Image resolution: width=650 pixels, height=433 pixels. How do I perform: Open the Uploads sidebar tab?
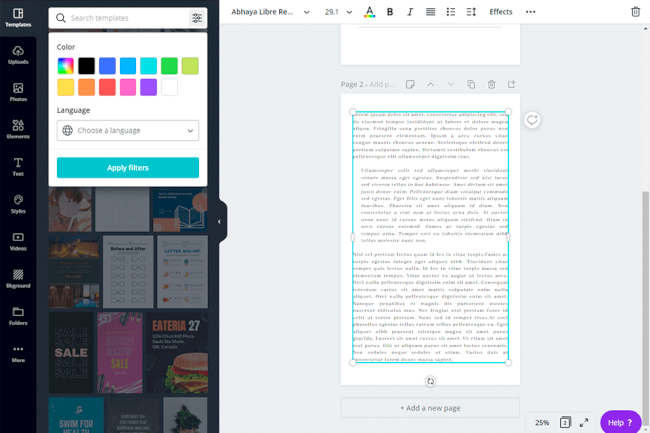[18, 55]
